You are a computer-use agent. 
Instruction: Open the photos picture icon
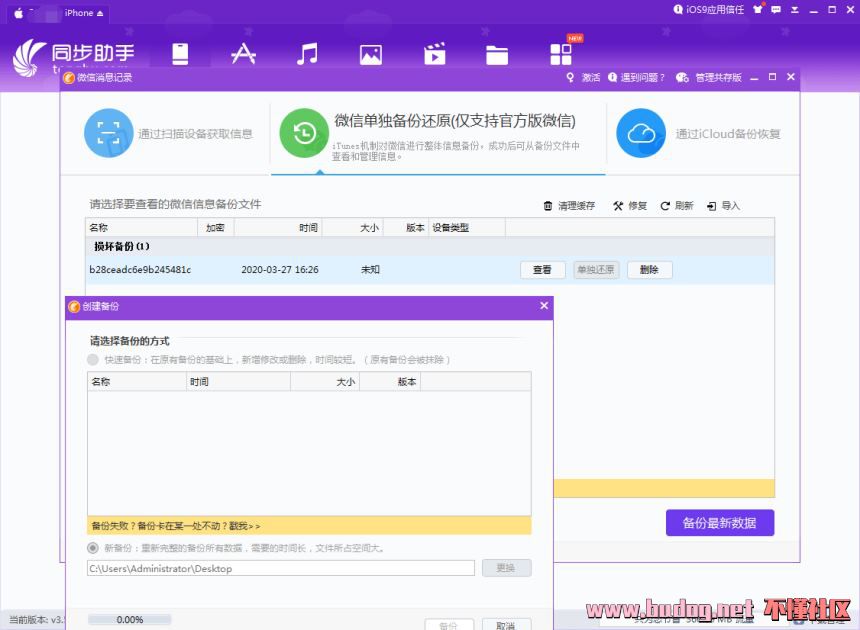coord(371,55)
